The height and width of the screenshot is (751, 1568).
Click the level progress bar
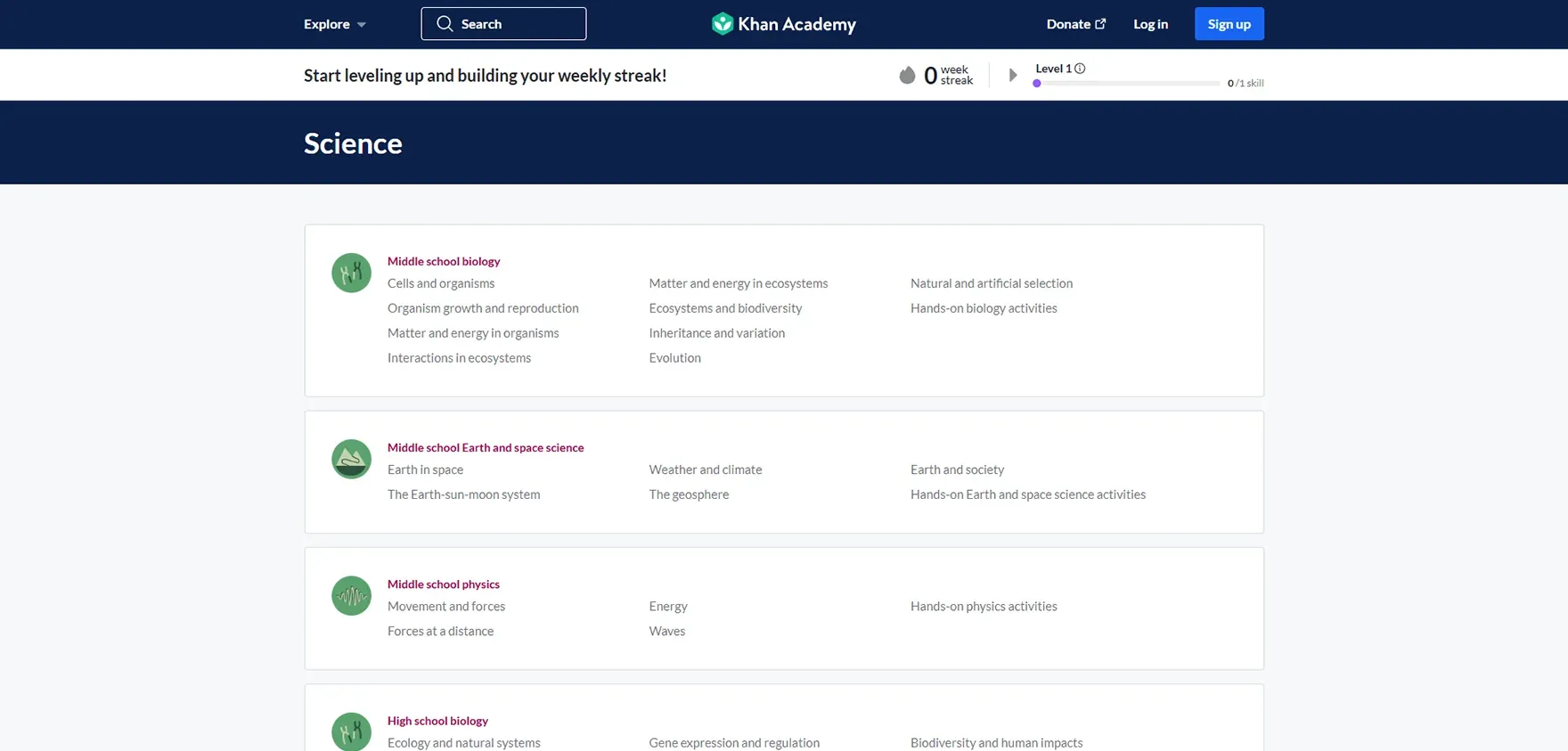click(1126, 84)
